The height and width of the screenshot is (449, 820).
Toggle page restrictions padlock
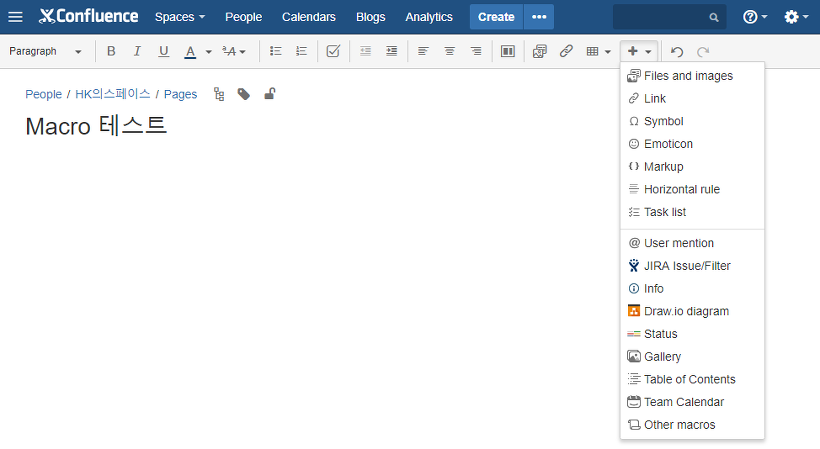tap(269, 94)
